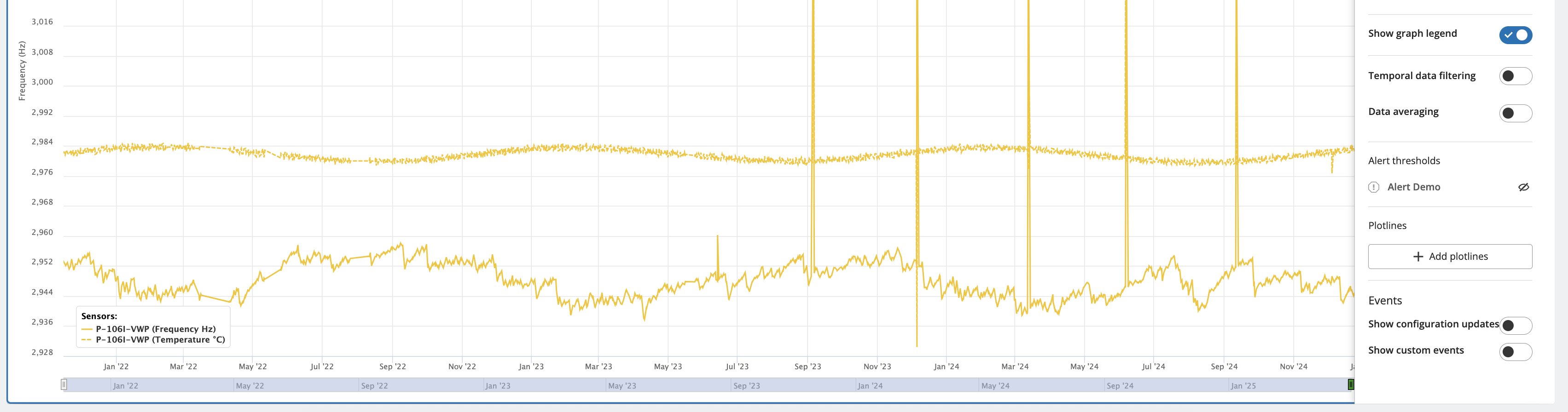Image resolution: width=1568 pixels, height=412 pixels.
Task: Toggle the Show graph legend switch
Action: pyautogui.click(x=1515, y=34)
